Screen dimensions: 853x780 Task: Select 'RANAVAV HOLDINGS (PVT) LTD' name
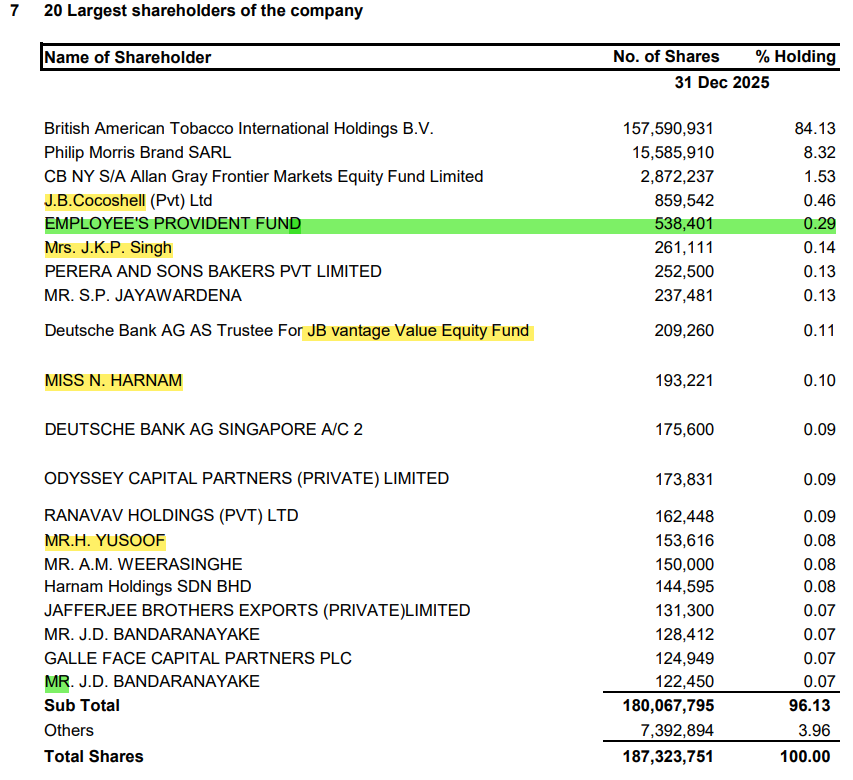(x=171, y=515)
